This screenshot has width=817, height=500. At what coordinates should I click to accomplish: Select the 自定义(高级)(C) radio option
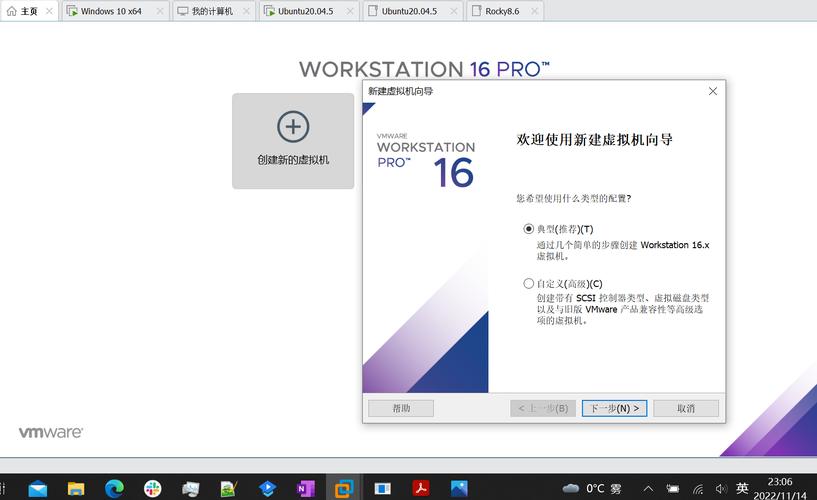[528, 283]
